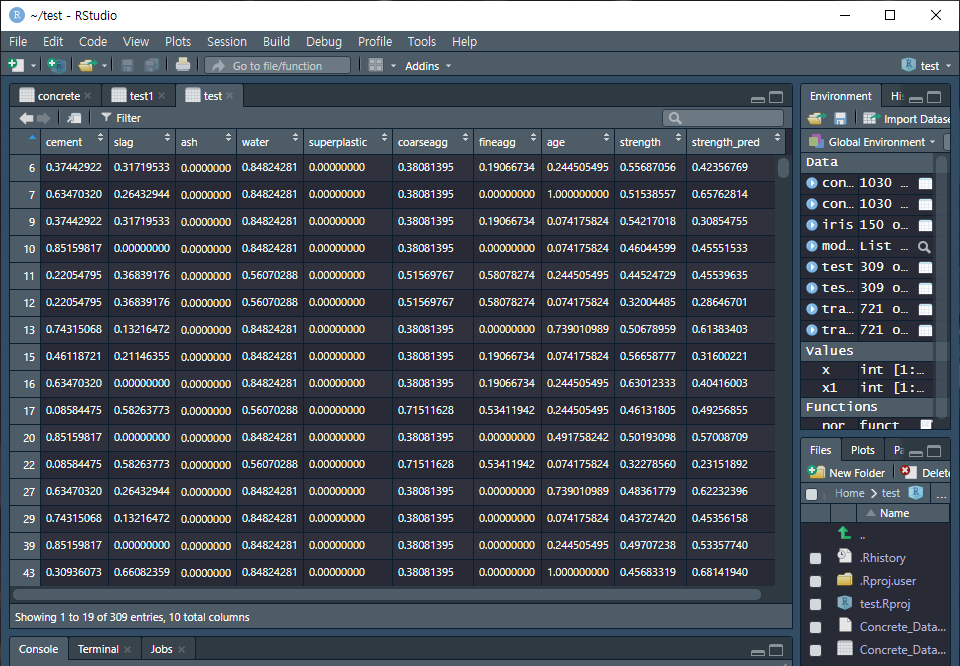Click the Print icon in toolbar
The width and height of the screenshot is (960, 666).
(182, 65)
